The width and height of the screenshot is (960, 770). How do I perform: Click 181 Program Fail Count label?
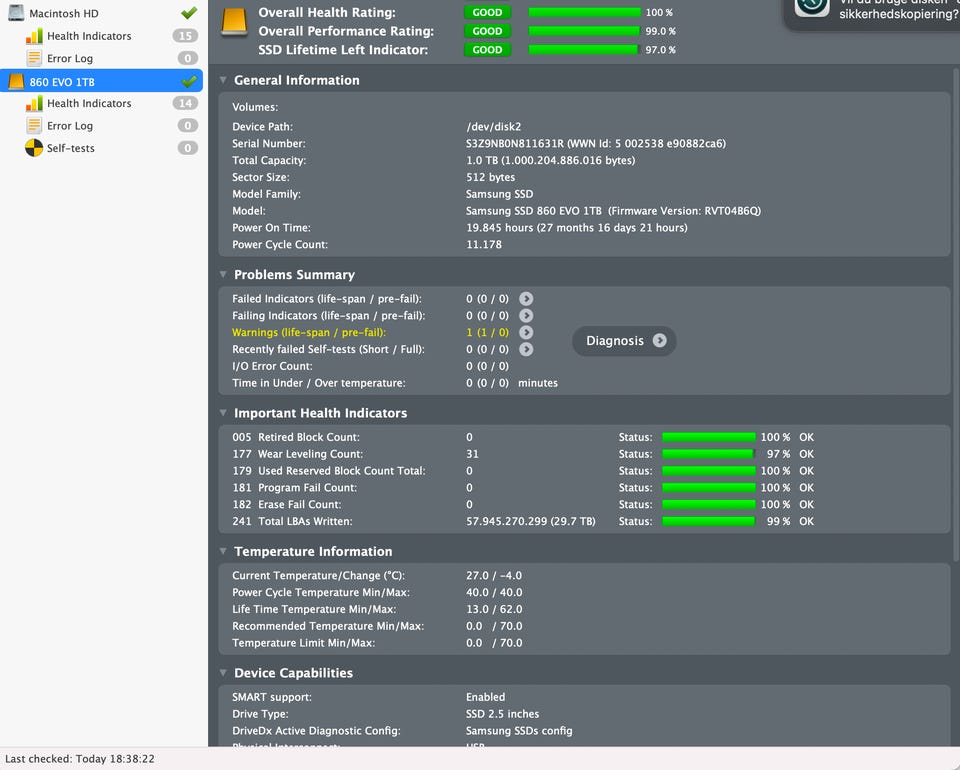(294, 488)
